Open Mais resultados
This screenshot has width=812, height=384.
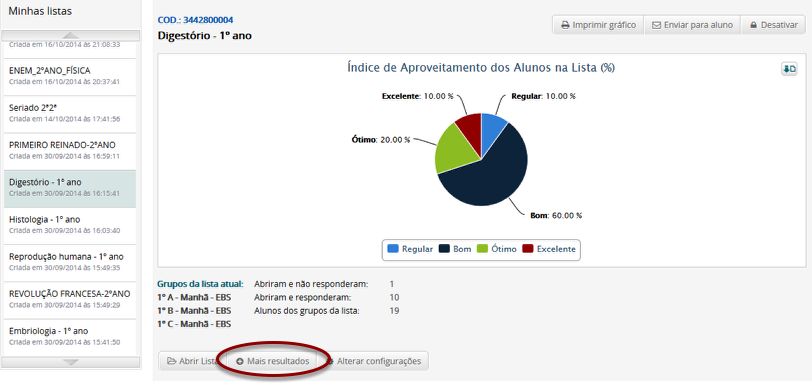click(273, 361)
